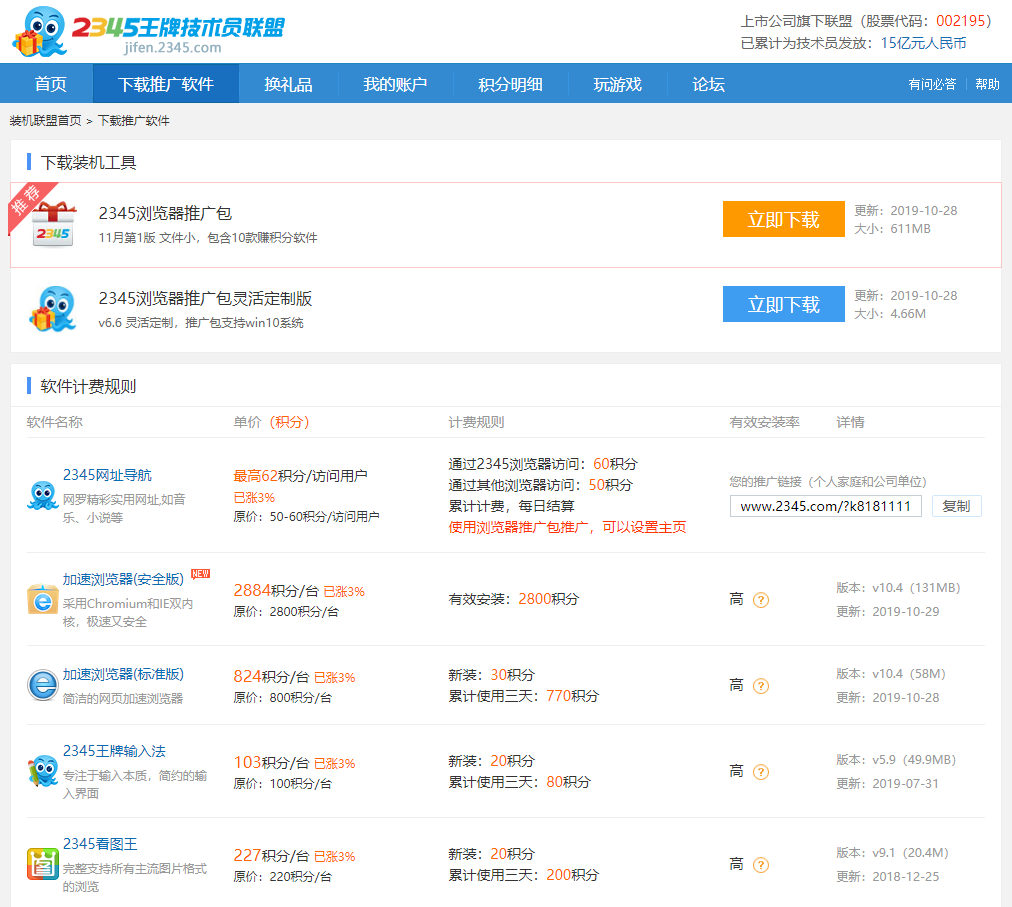Open 换礼品 navigation item

tap(288, 84)
